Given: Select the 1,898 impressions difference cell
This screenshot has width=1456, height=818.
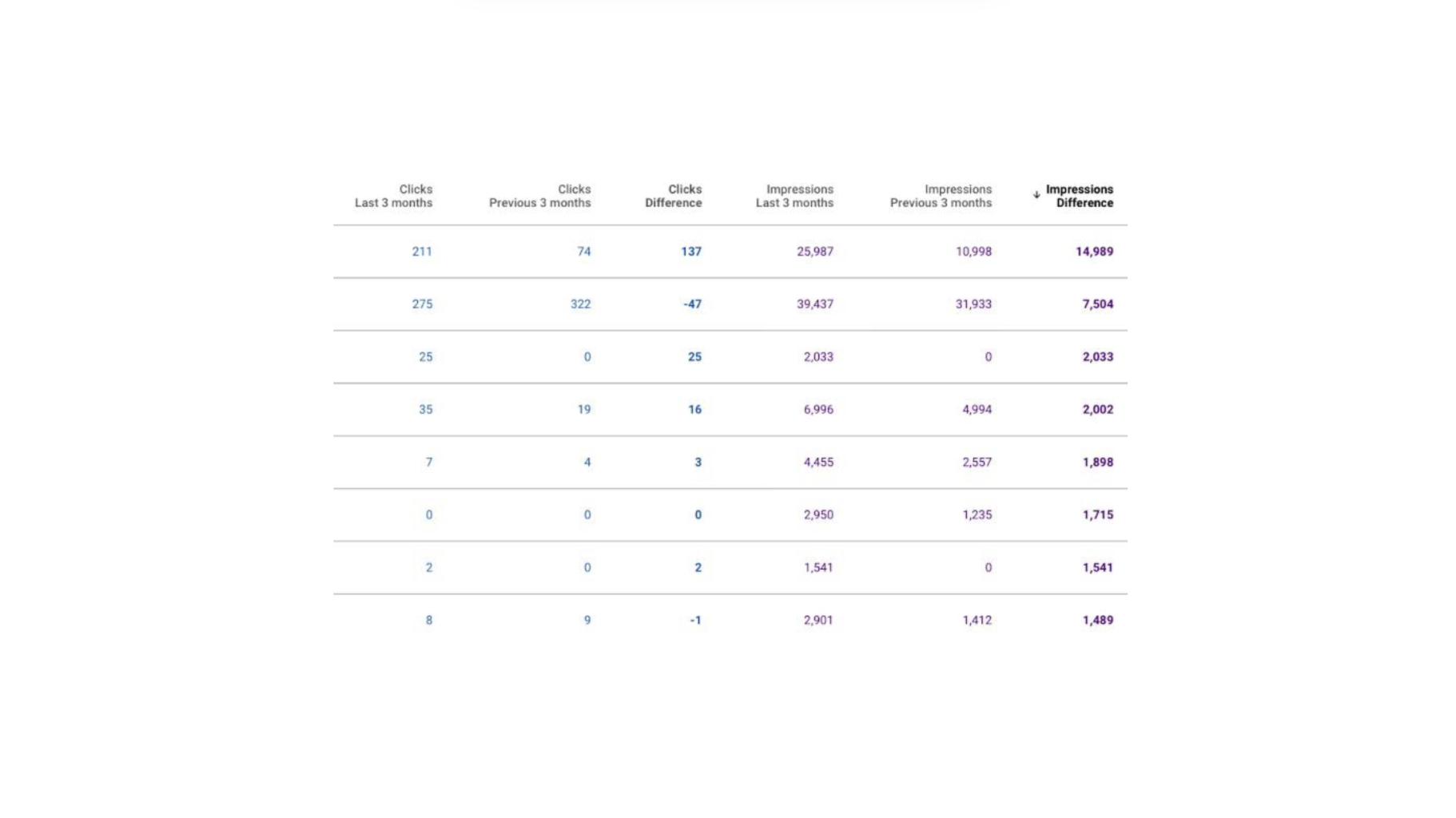Looking at the screenshot, I should 1097,463.
